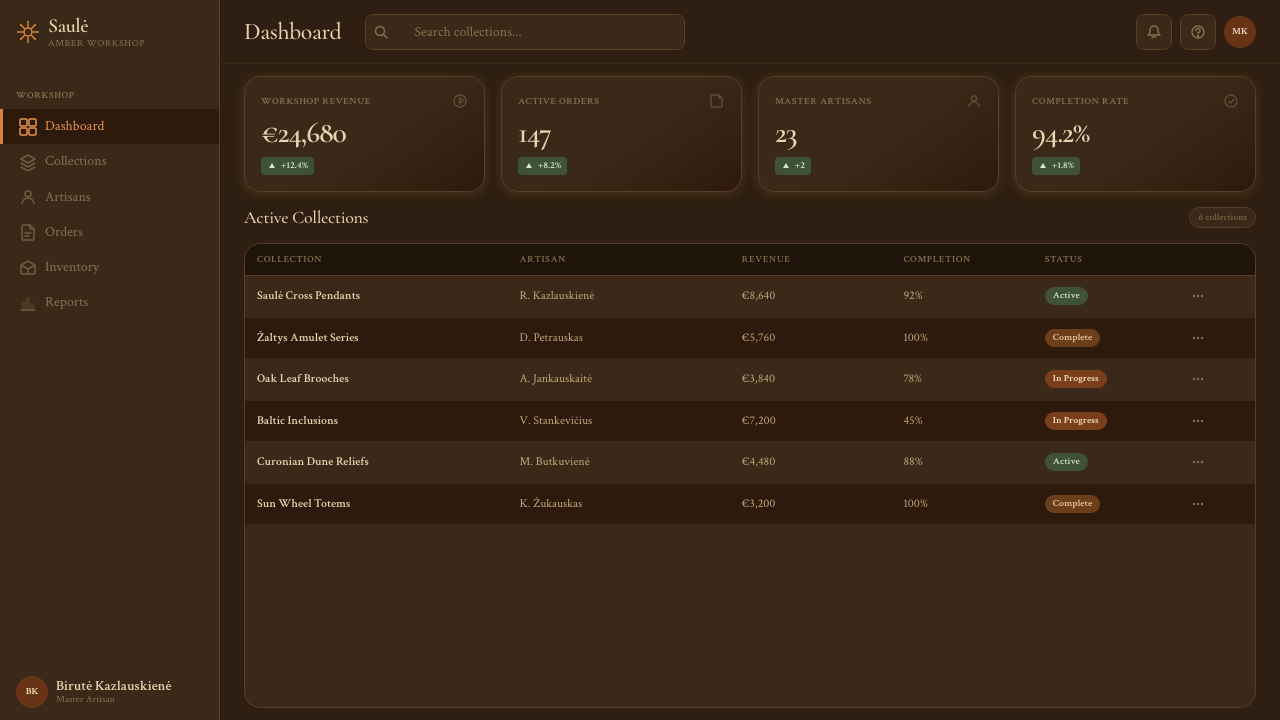
Task: Click In Progress status of Baltic Inclusions
Action: [1075, 421]
